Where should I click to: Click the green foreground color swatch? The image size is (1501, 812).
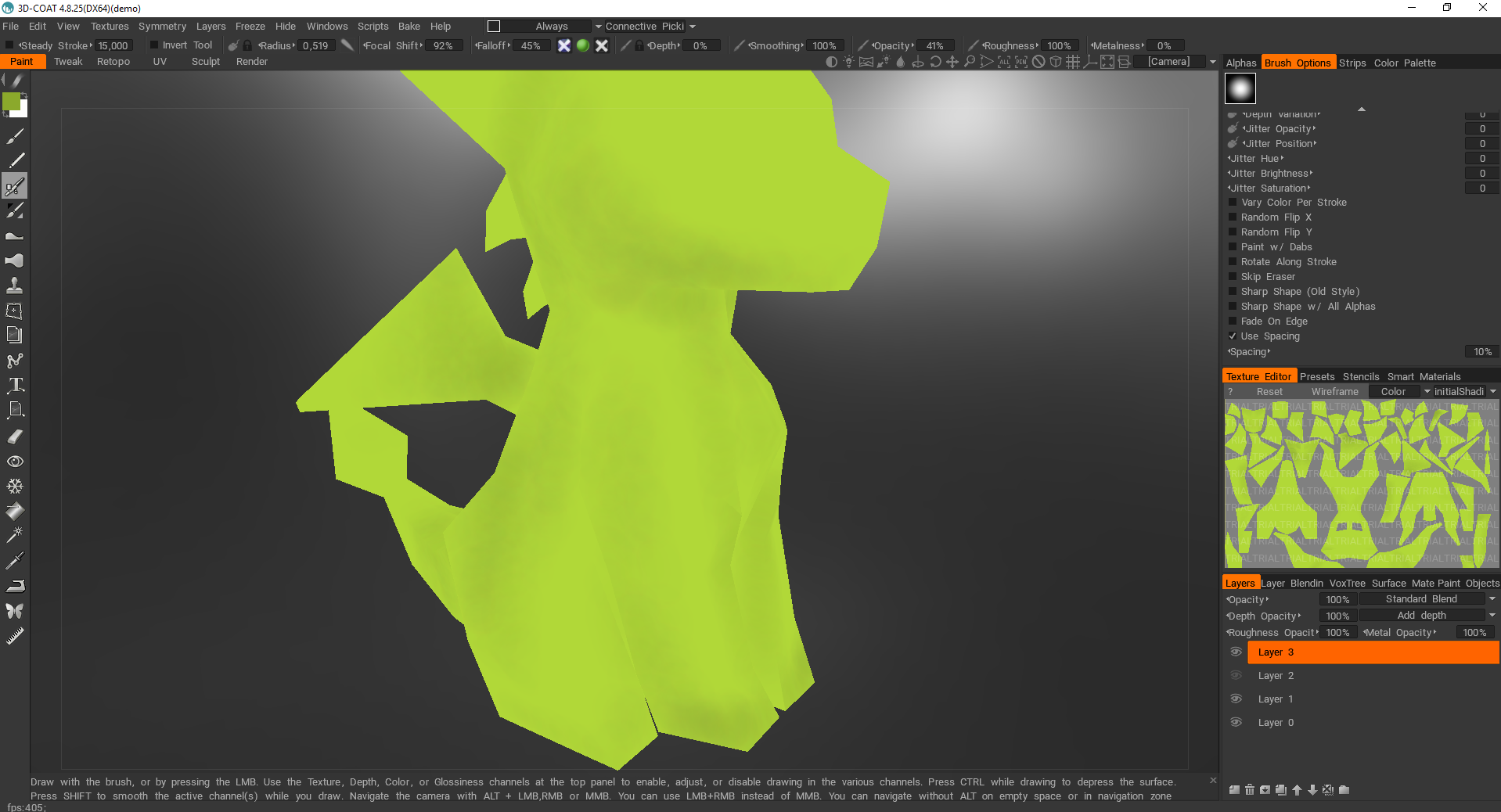[x=12, y=102]
